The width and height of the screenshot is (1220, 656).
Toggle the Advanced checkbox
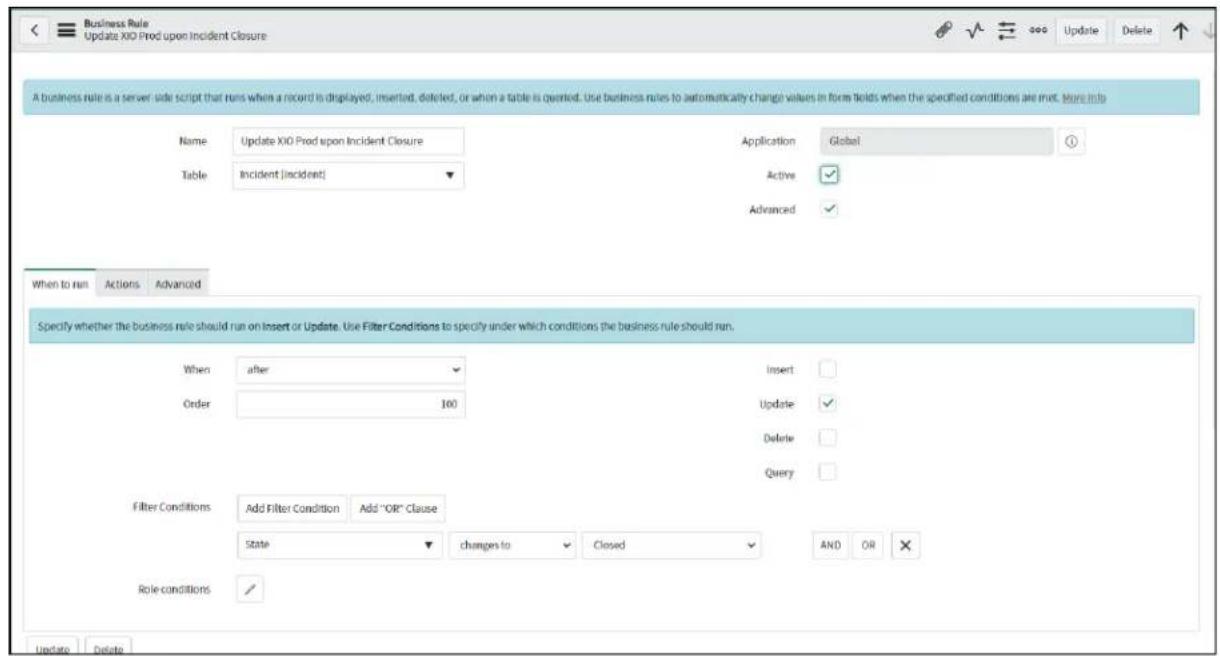click(x=829, y=210)
